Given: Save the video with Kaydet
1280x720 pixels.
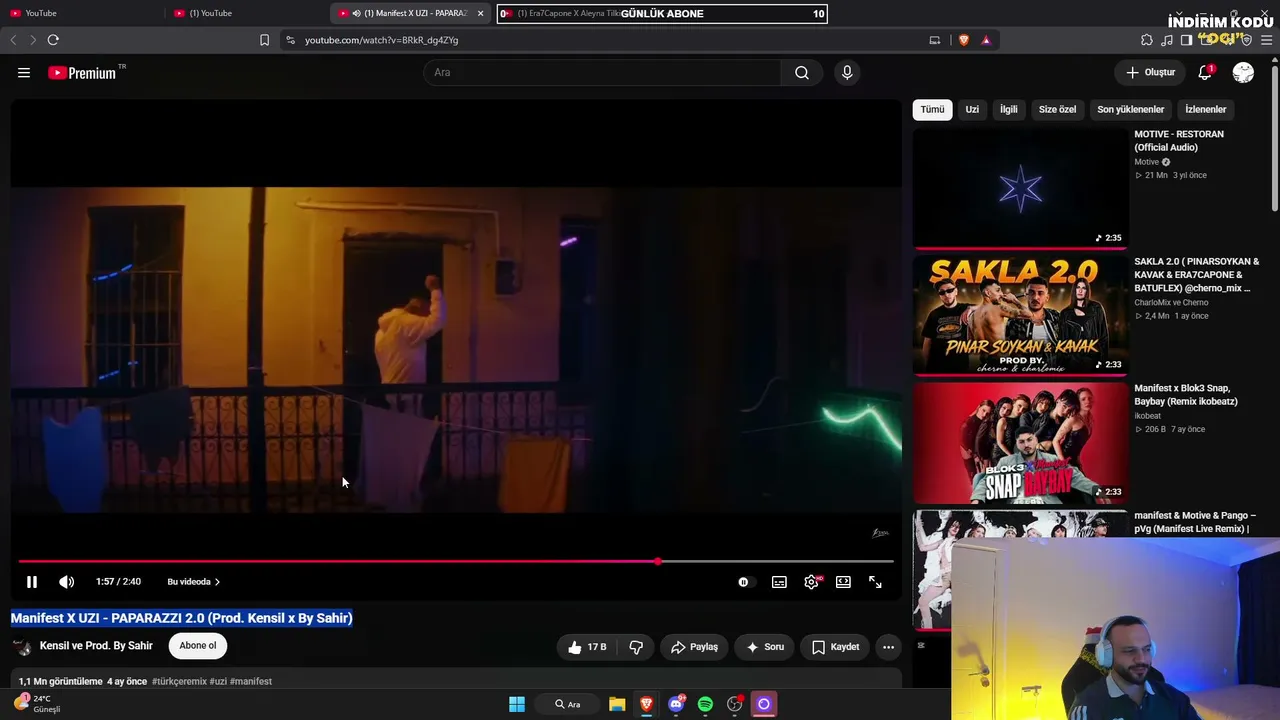Looking at the screenshot, I should (x=835, y=647).
